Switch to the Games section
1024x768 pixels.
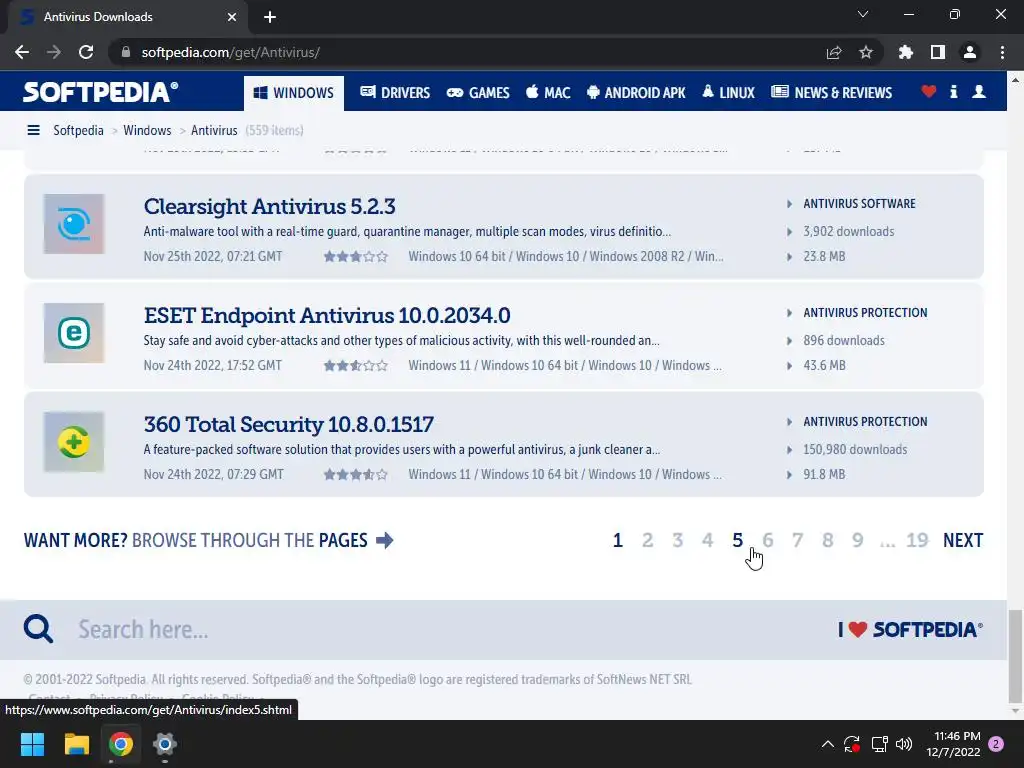[478, 93]
